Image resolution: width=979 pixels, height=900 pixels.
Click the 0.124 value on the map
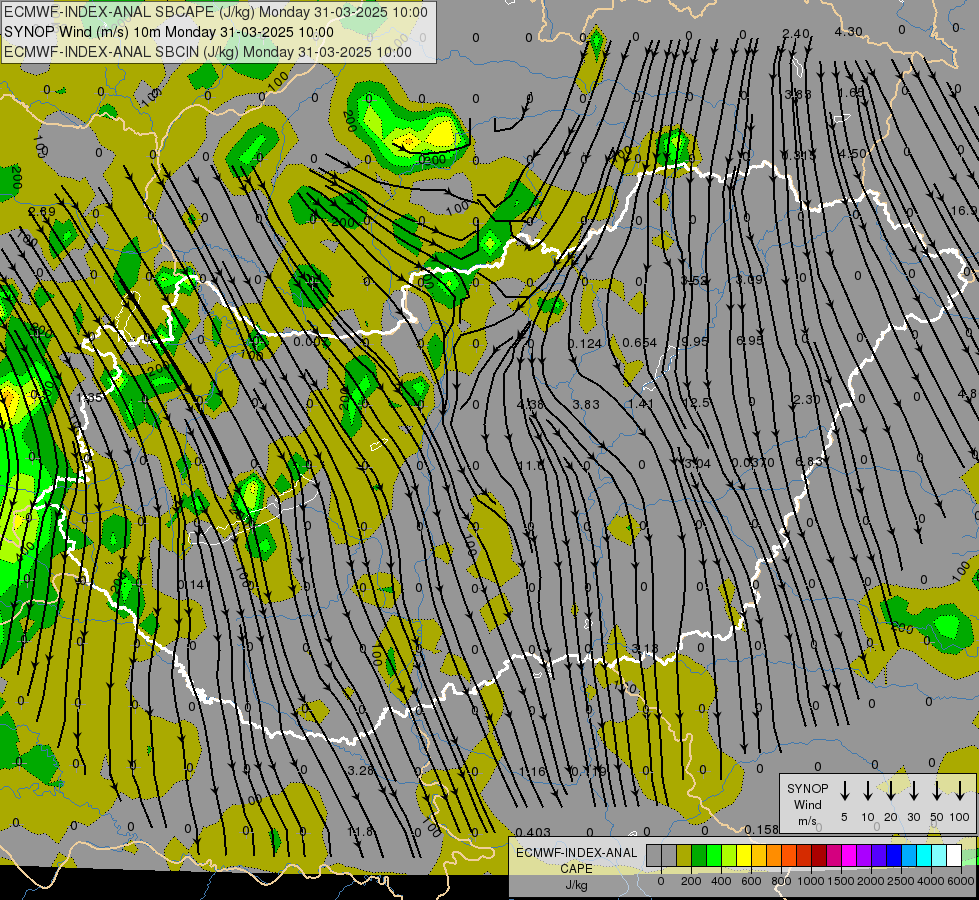pos(585,344)
